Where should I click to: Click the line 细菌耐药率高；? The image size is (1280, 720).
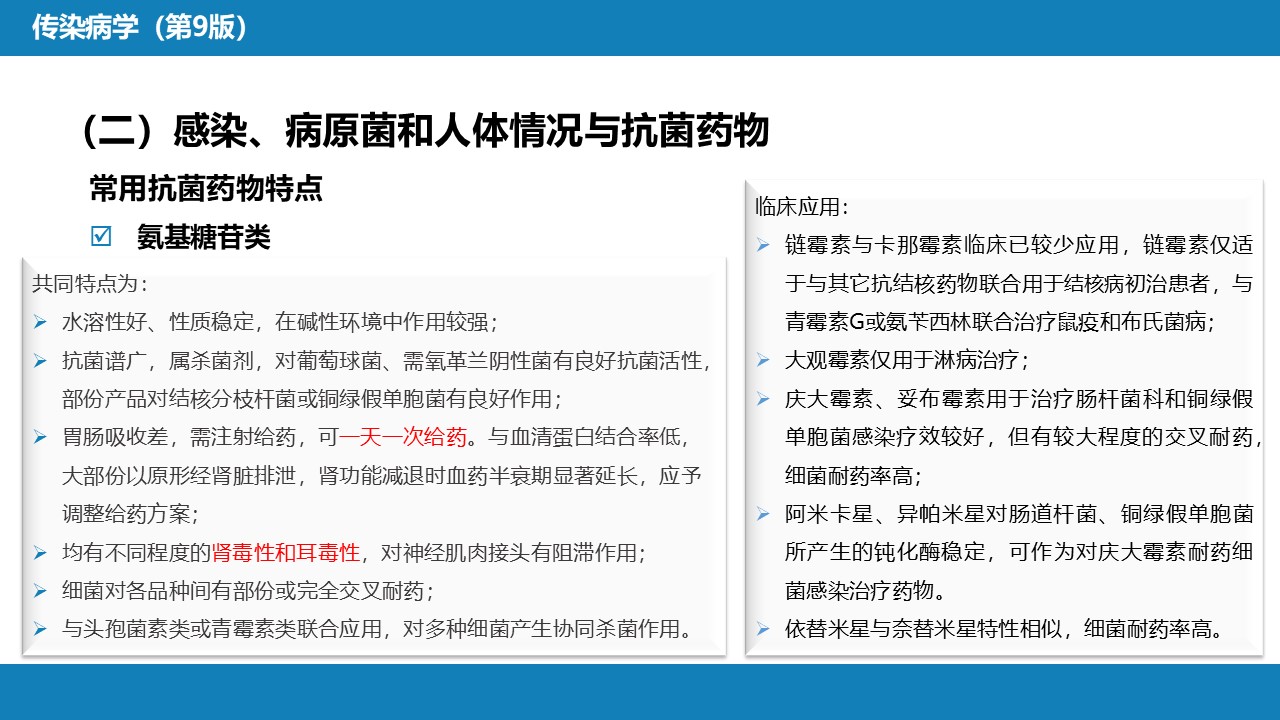[x=853, y=475]
